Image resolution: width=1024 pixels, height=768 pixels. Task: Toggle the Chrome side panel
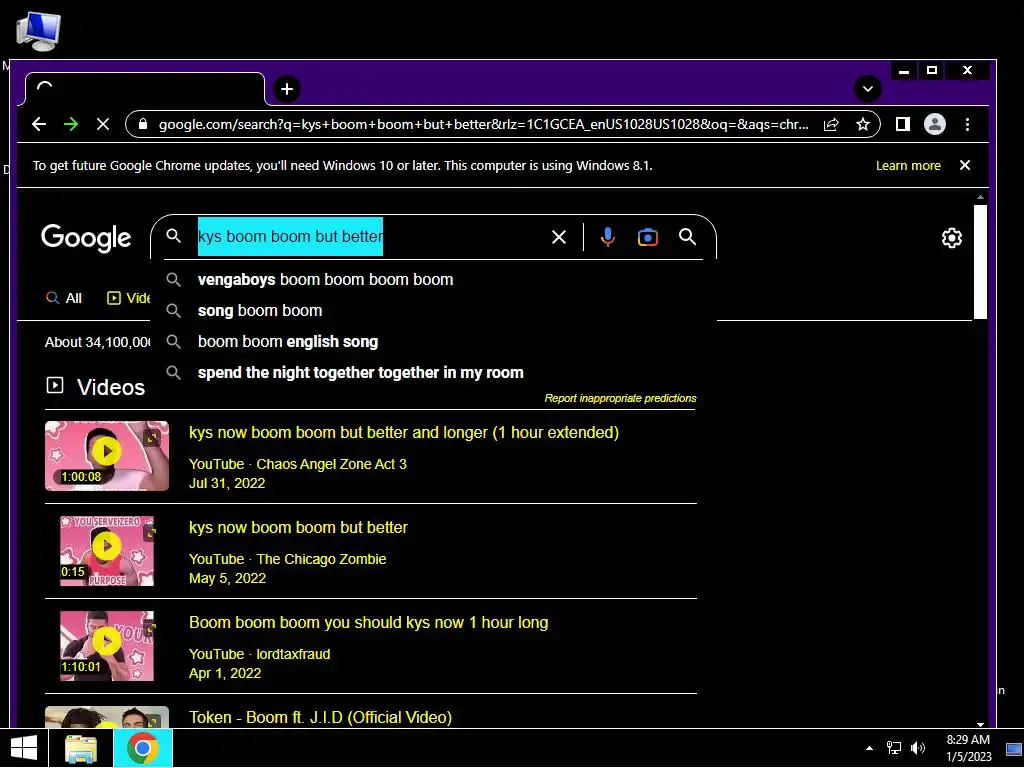(x=903, y=124)
